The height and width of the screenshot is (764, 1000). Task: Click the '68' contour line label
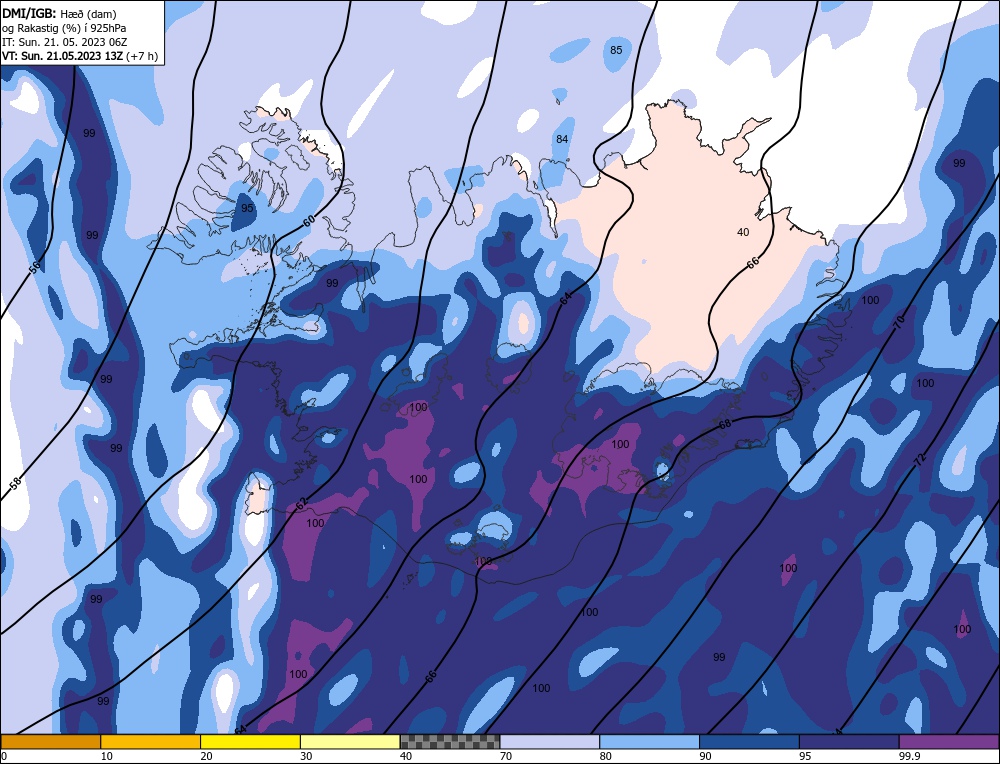tap(724, 423)
